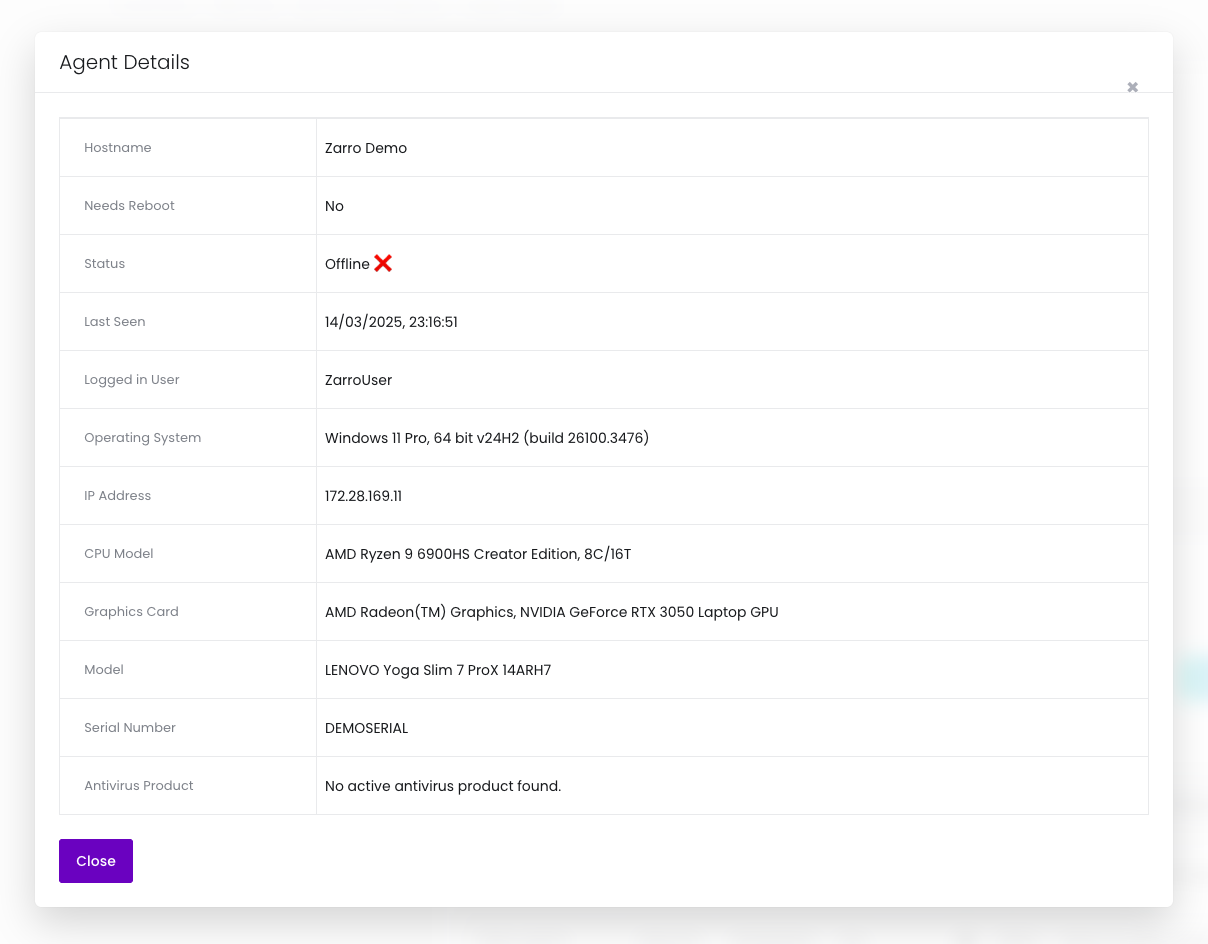1208x944 pixels.
Task: Click the Agent Details dialog title
Action: coord(124,62)
